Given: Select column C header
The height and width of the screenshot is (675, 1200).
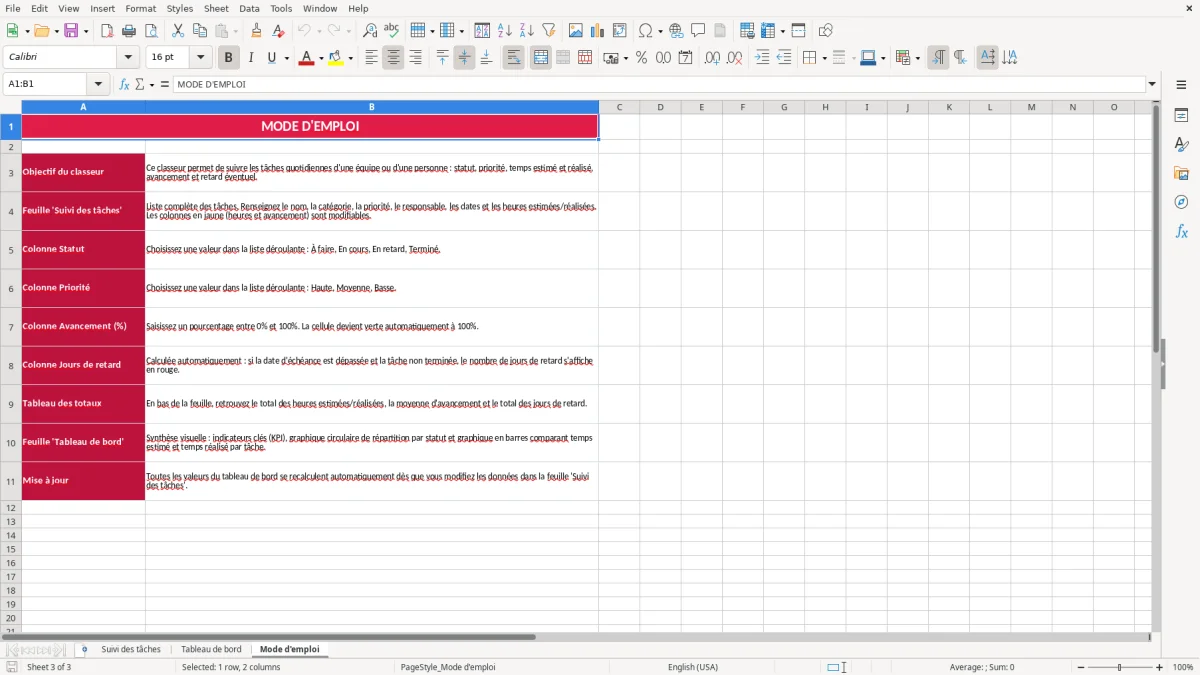Looking at the screenshot, I should pos(619,107).
